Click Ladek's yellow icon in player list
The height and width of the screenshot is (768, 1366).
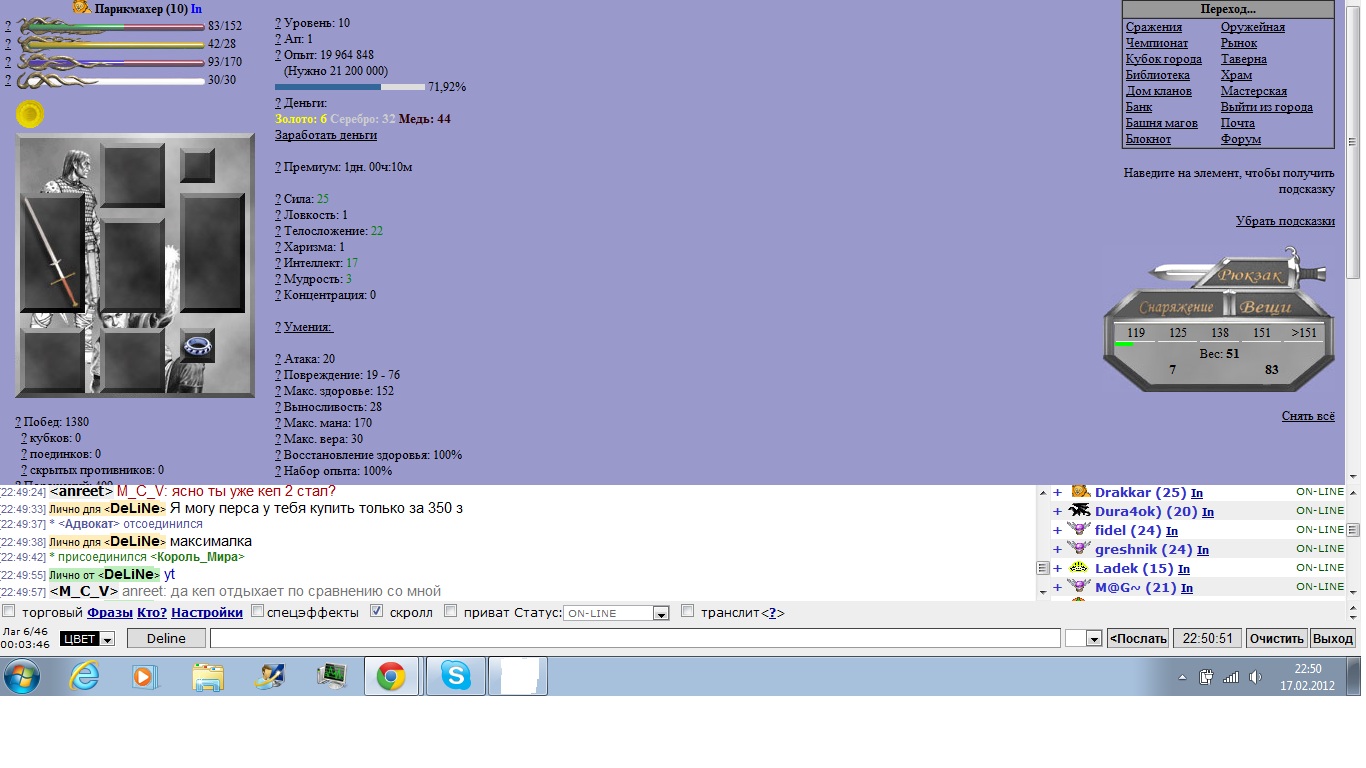pos(1079,568)
